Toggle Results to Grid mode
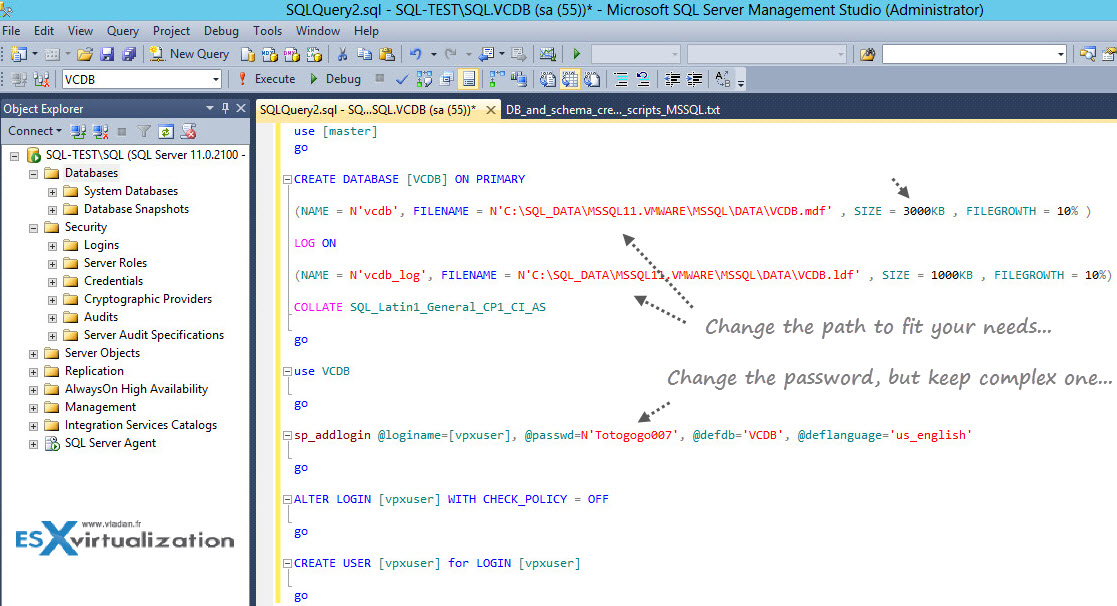 (x=570, y=79)
